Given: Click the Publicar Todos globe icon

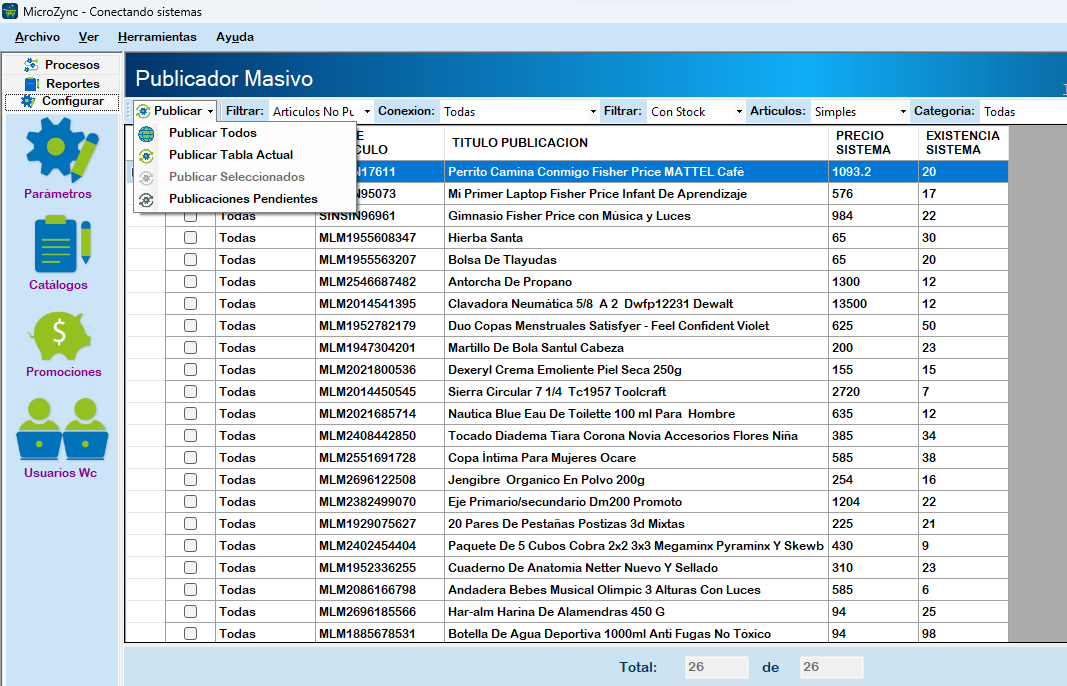Looking at the screenshot, I should [x=147, y=133].
